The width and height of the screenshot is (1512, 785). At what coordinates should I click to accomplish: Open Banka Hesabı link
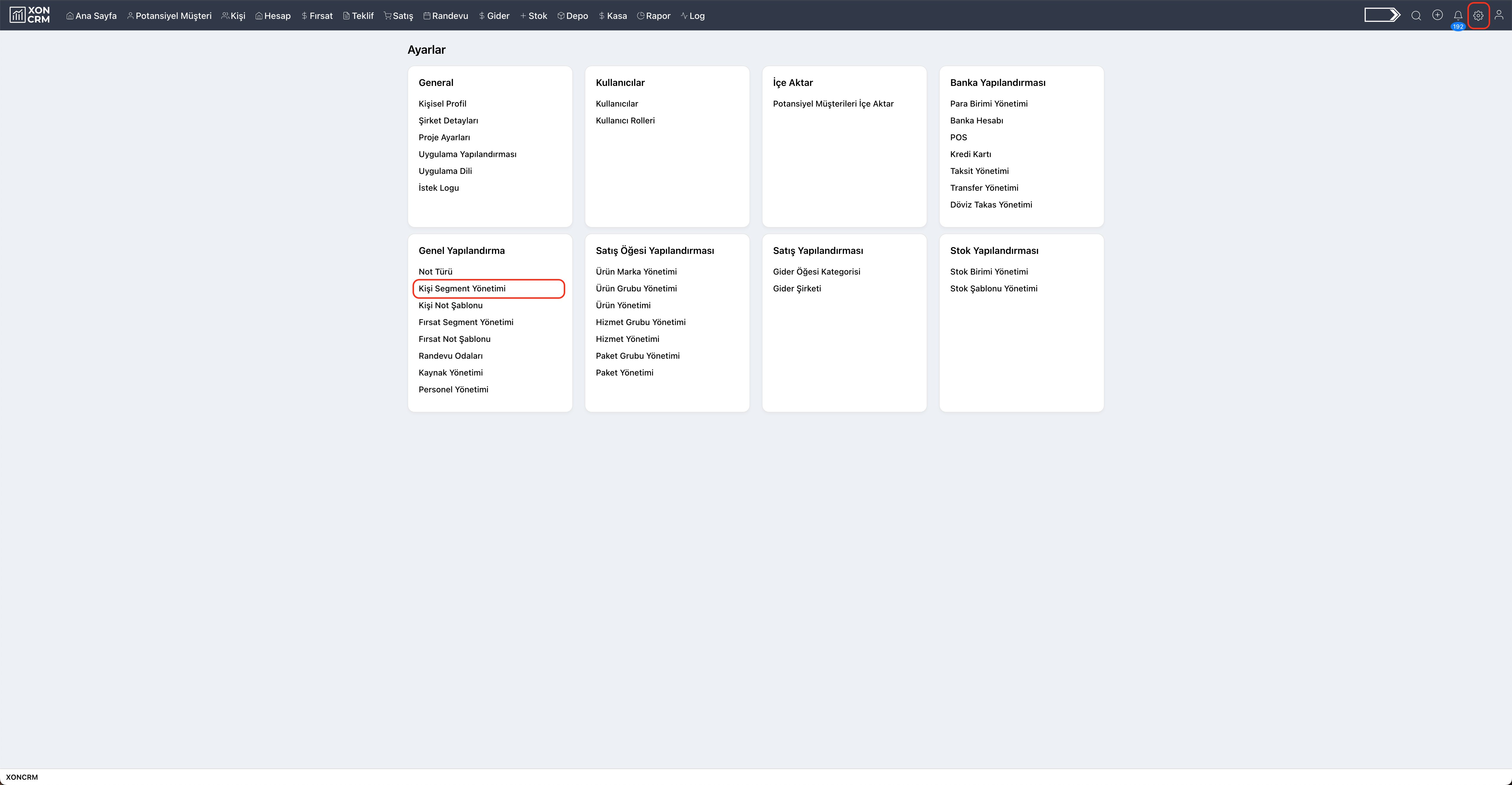click(977, 121)
